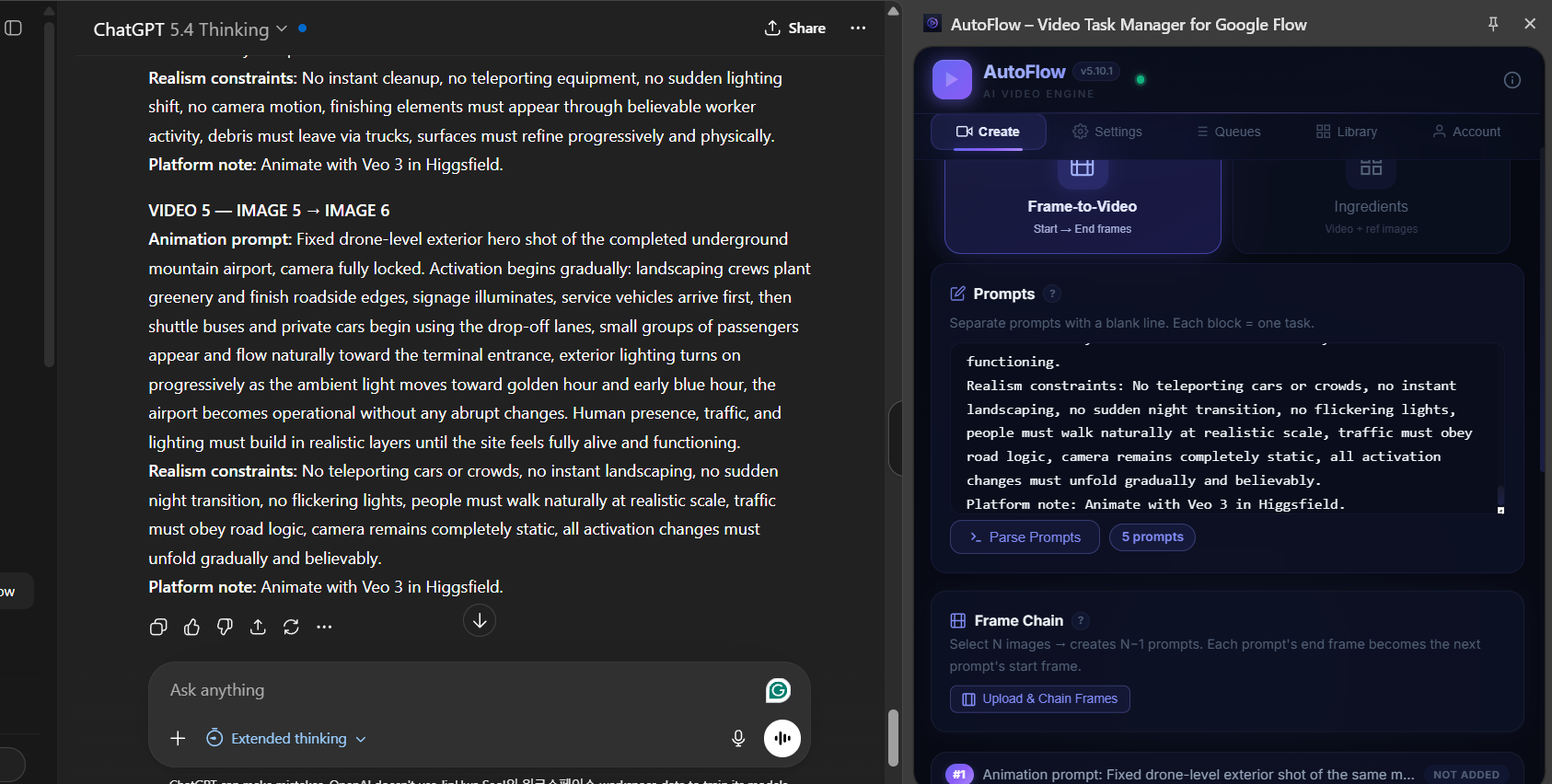Regenerate the ChatGPT response
1552x784 pixels.
coord(291,627)
